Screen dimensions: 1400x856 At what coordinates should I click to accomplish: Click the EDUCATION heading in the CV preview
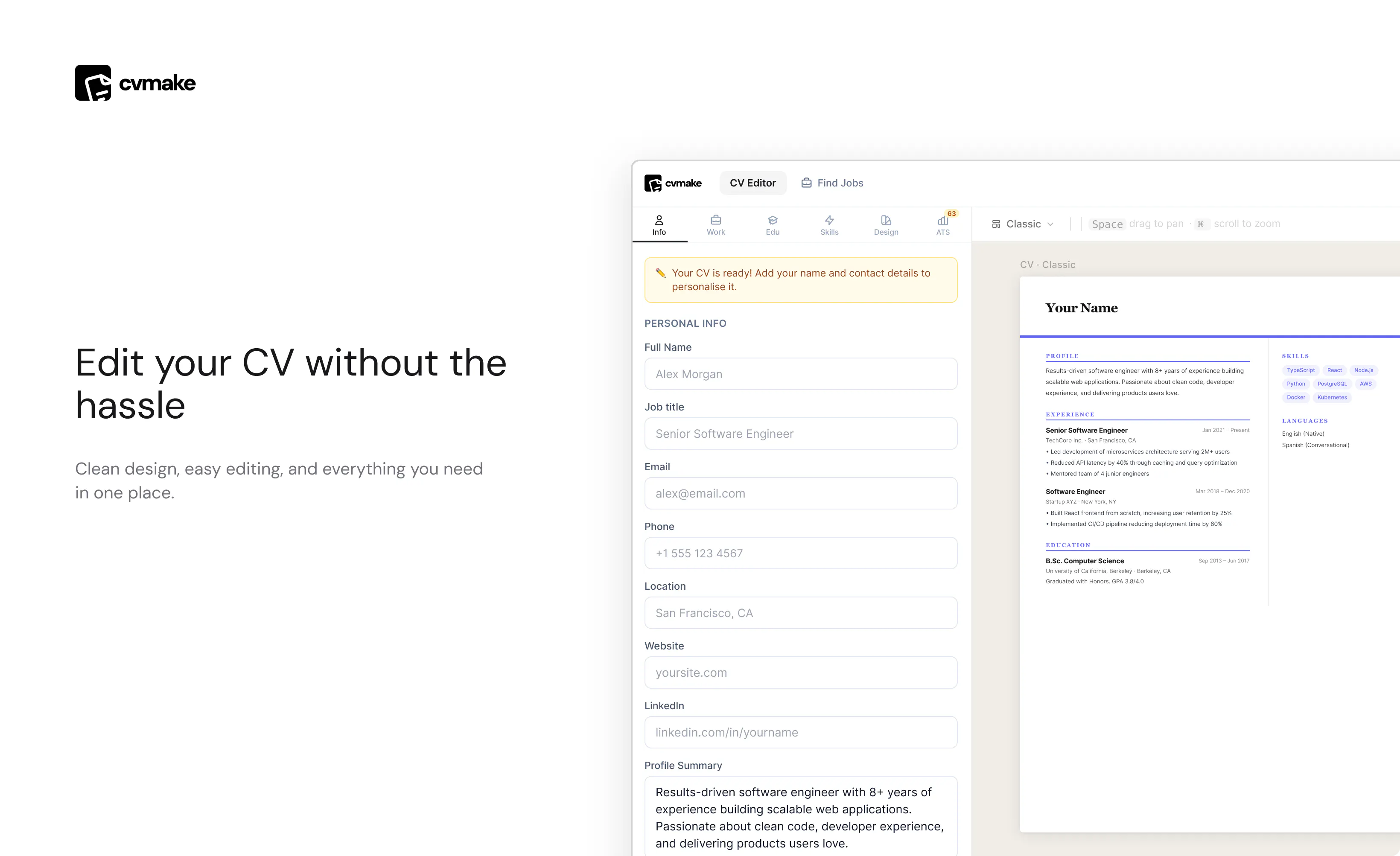coord(1067,545)
